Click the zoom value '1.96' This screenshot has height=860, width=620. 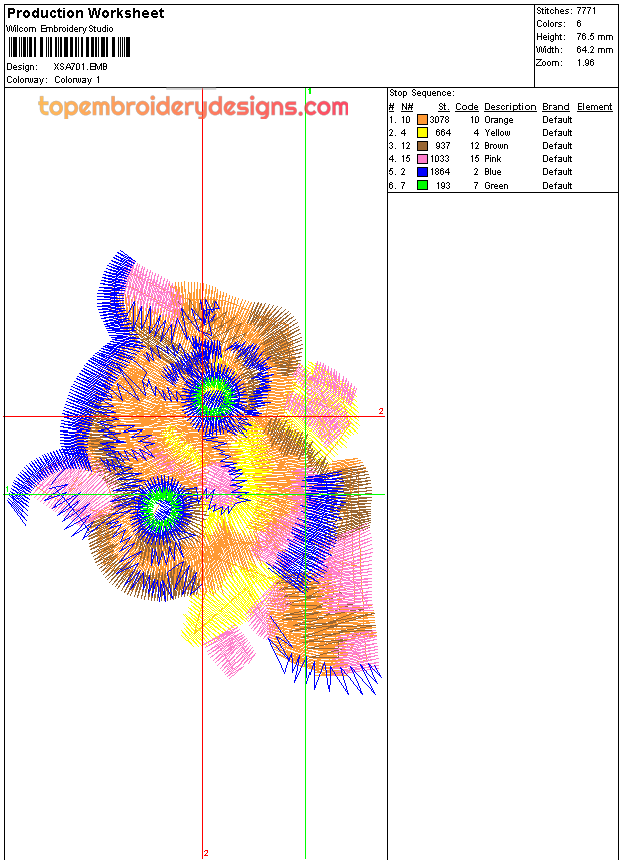pos(585,63)
